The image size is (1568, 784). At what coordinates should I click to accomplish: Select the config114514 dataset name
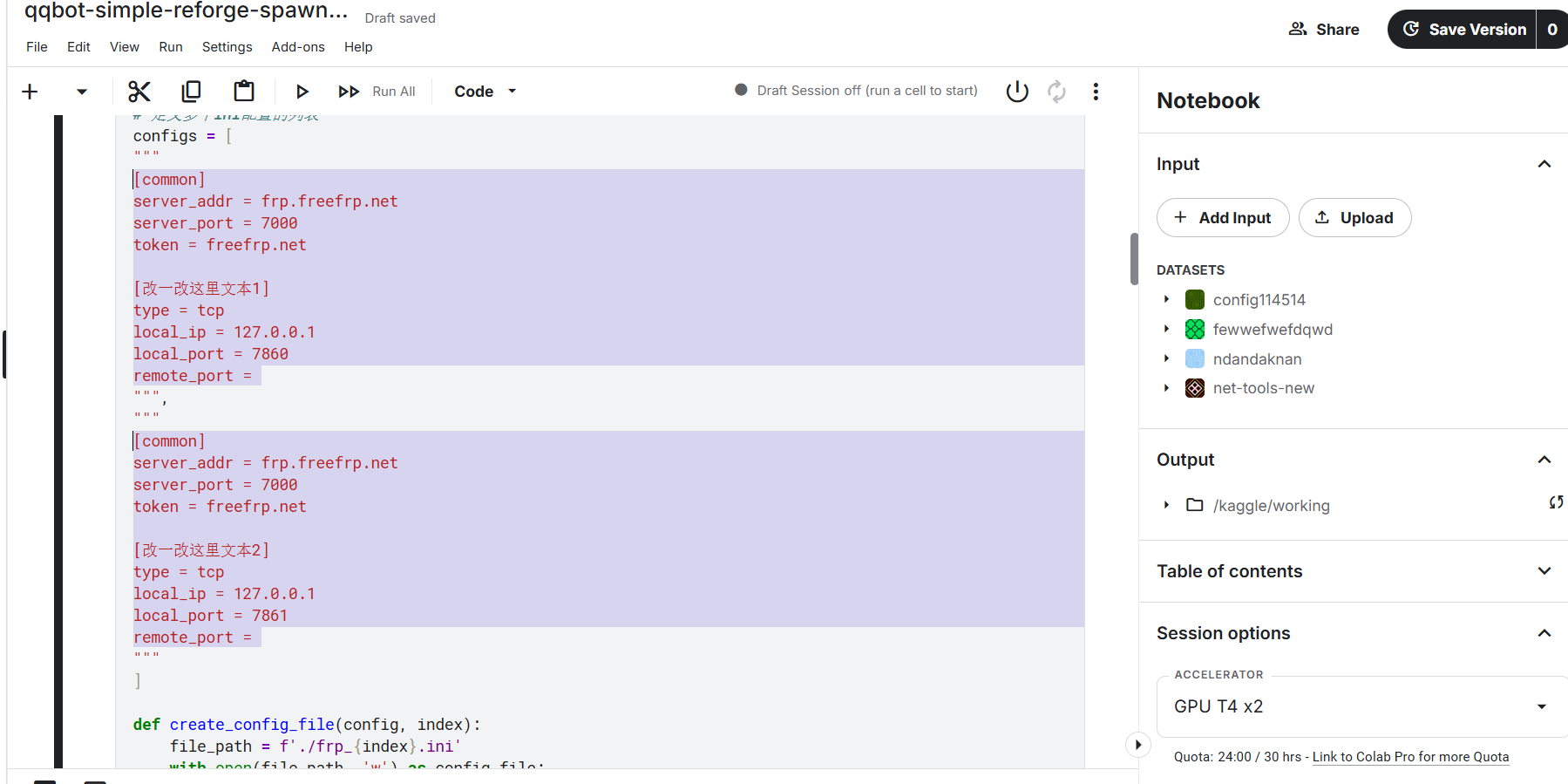1259,300
